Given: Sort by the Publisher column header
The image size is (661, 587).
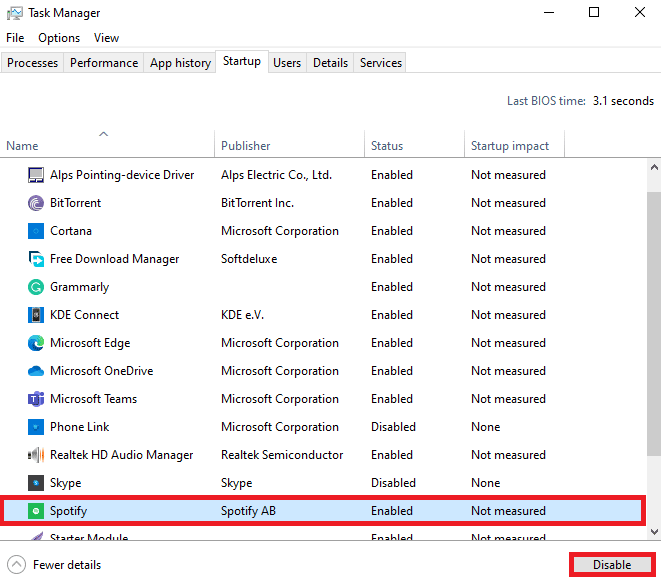Looking at the screenshot, I should [x=289, y=143].
